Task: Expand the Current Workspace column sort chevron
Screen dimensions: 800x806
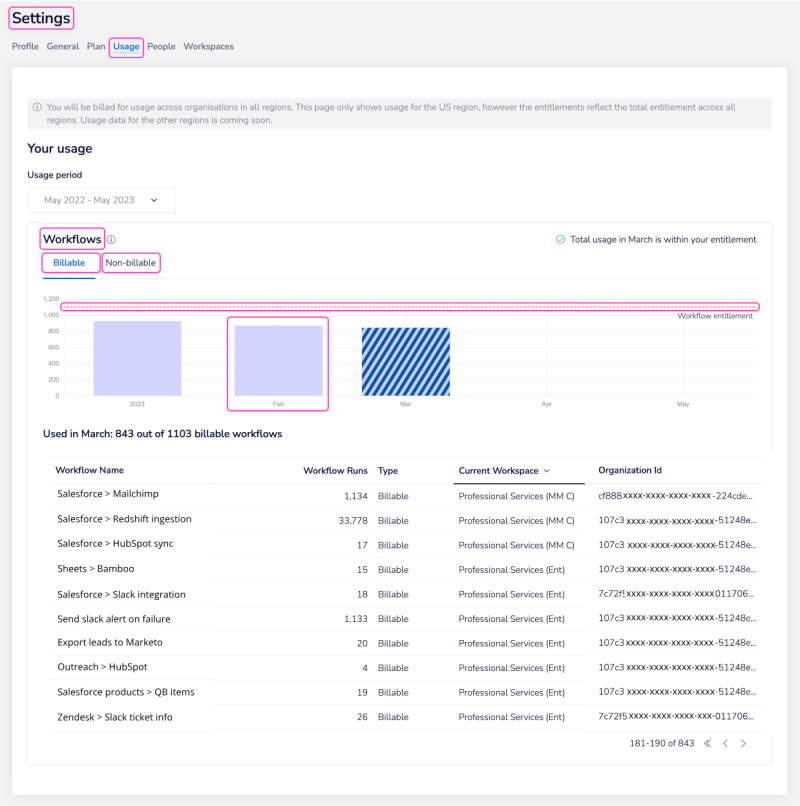Action: 546,471
